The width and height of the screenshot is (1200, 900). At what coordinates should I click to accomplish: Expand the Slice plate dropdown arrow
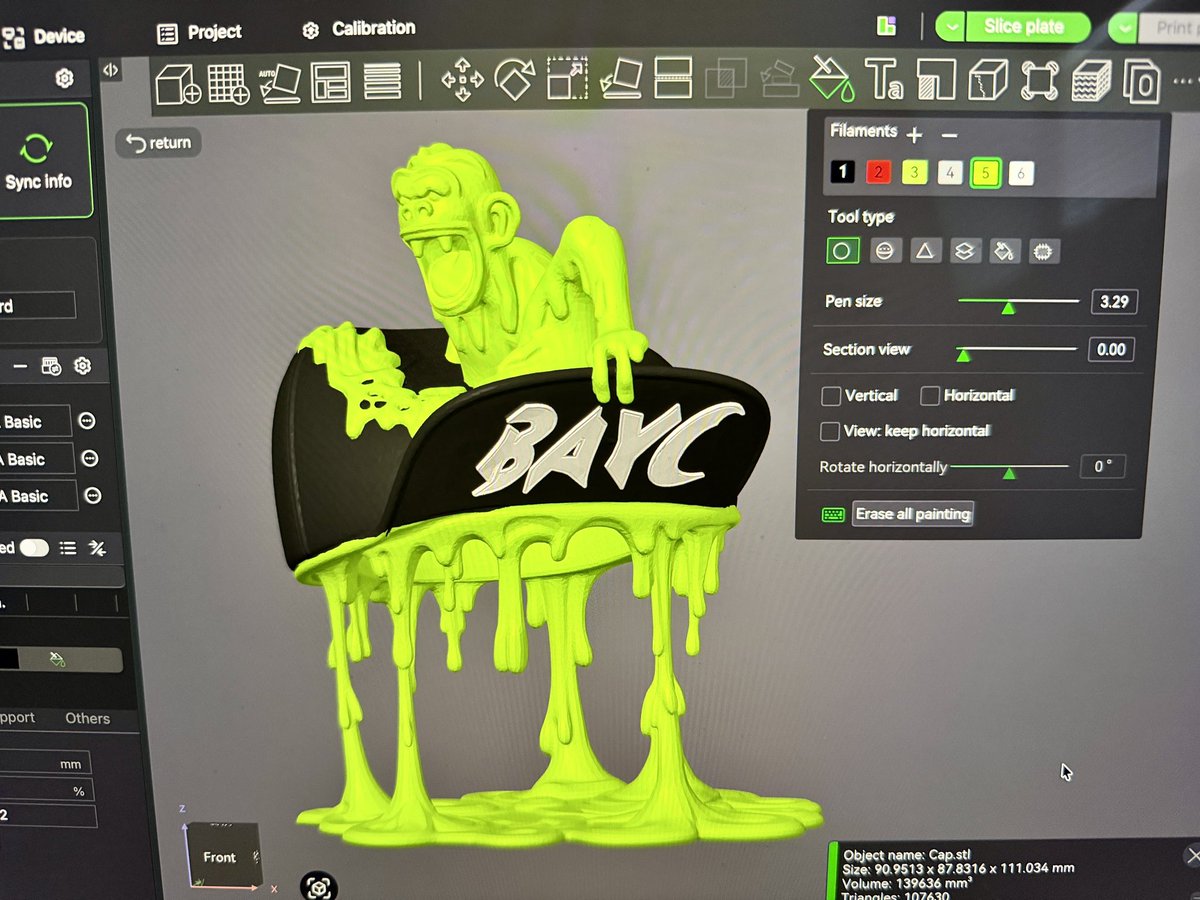click(950, 27)
